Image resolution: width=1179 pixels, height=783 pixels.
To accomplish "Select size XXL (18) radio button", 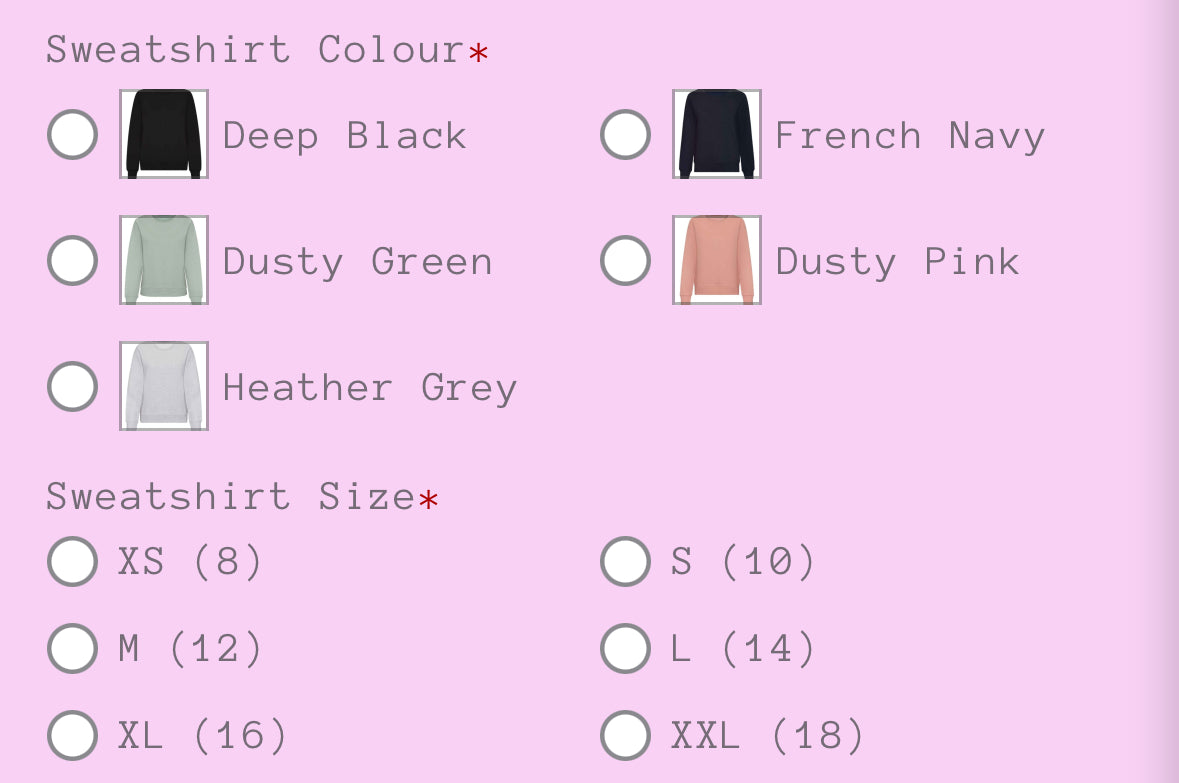I will tap(625, 735).
